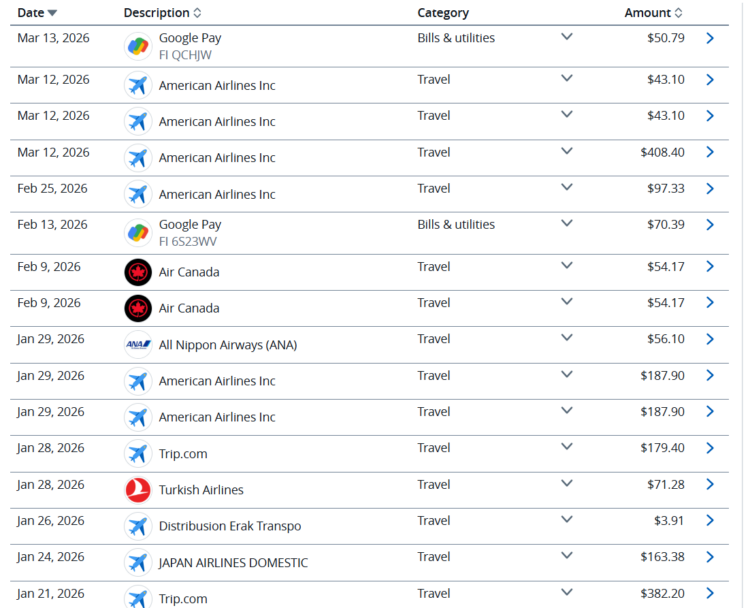Click the Category column header
The image size is (750, 608).
click(x=443, y=13)
